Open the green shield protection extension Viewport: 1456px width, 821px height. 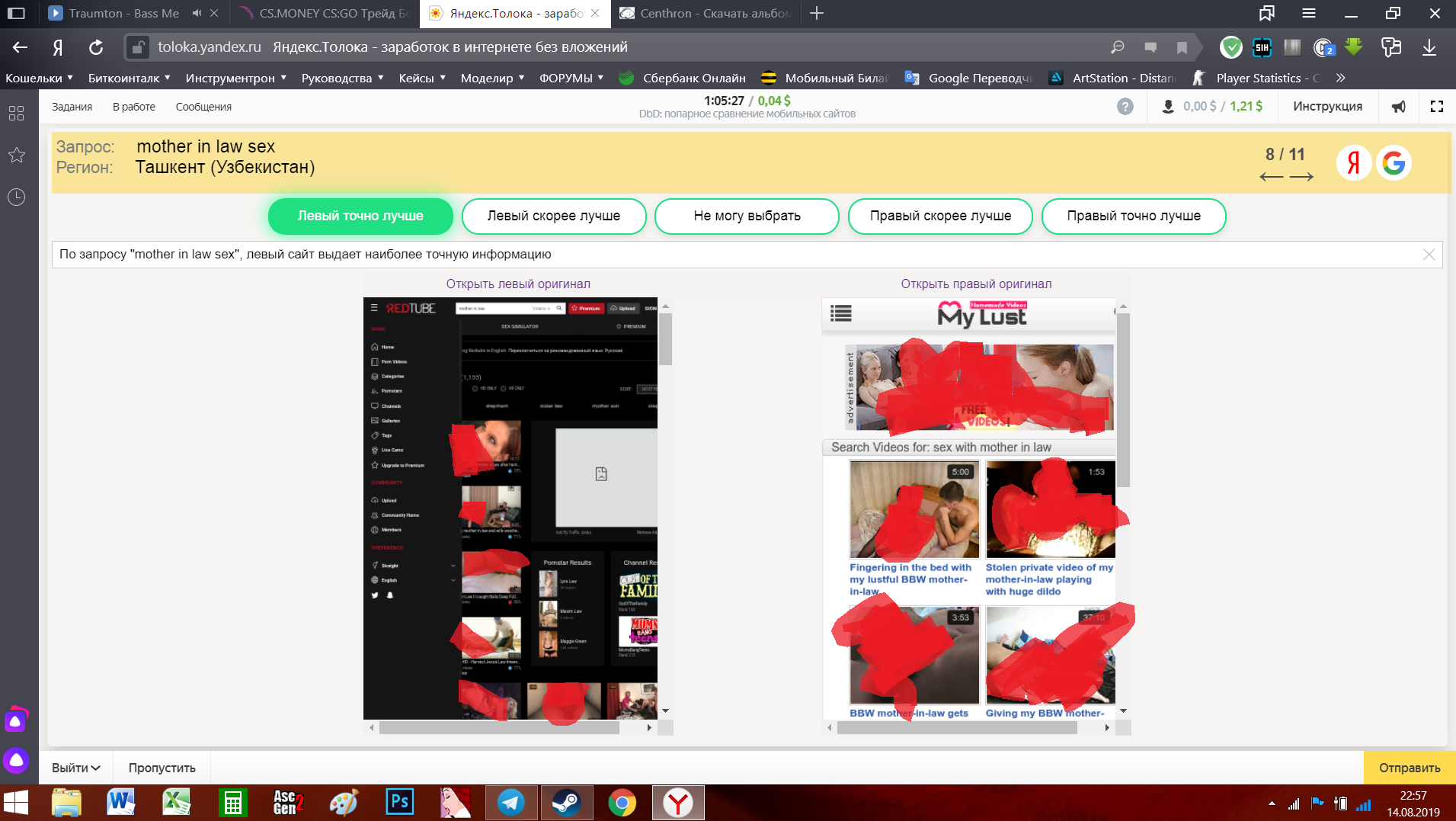coord(1230,47)
